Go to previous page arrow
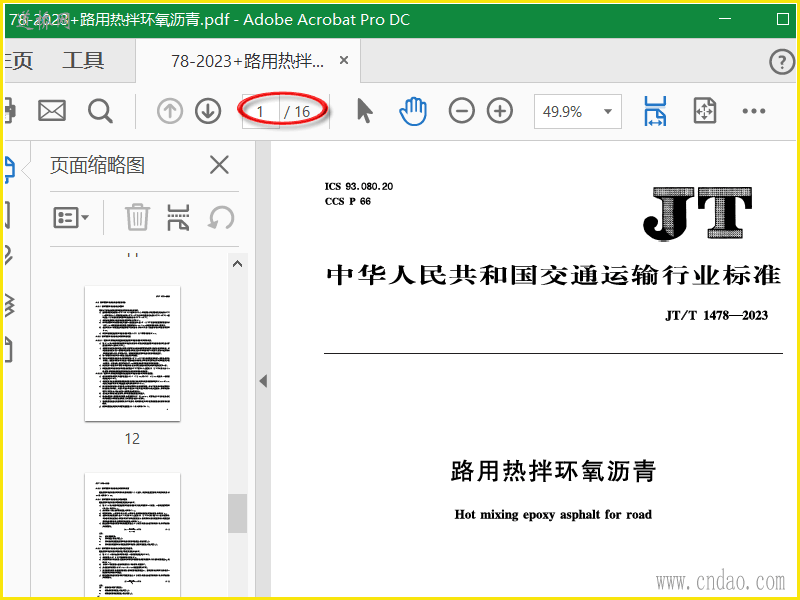The width and height of the screenshot is (800, 600). tap(170, 111)
